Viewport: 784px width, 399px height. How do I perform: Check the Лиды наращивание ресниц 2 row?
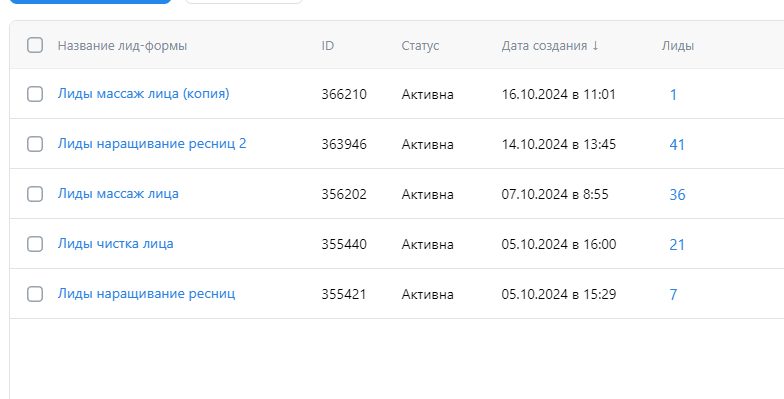(34, 144)
